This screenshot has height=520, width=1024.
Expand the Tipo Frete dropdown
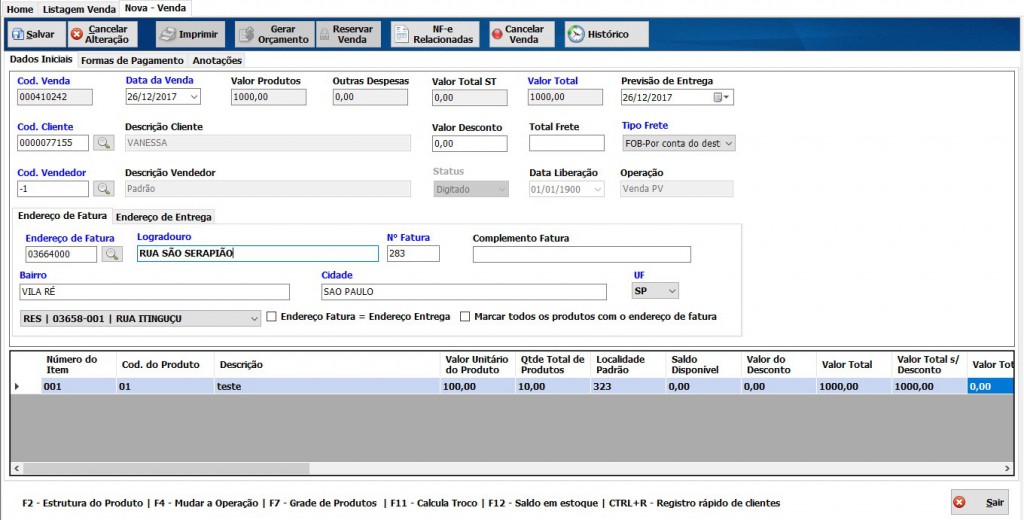point(728,143)
